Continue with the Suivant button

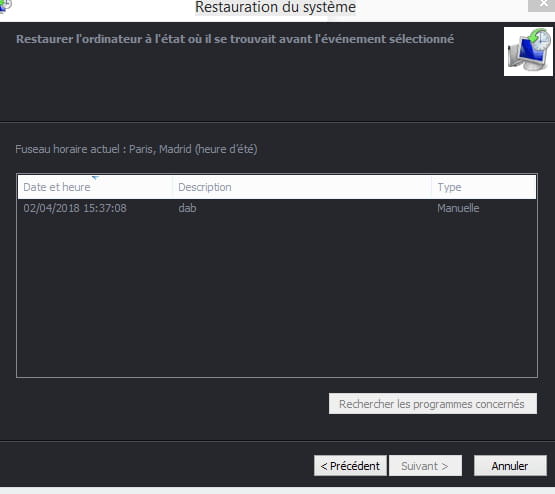point(425,466)
